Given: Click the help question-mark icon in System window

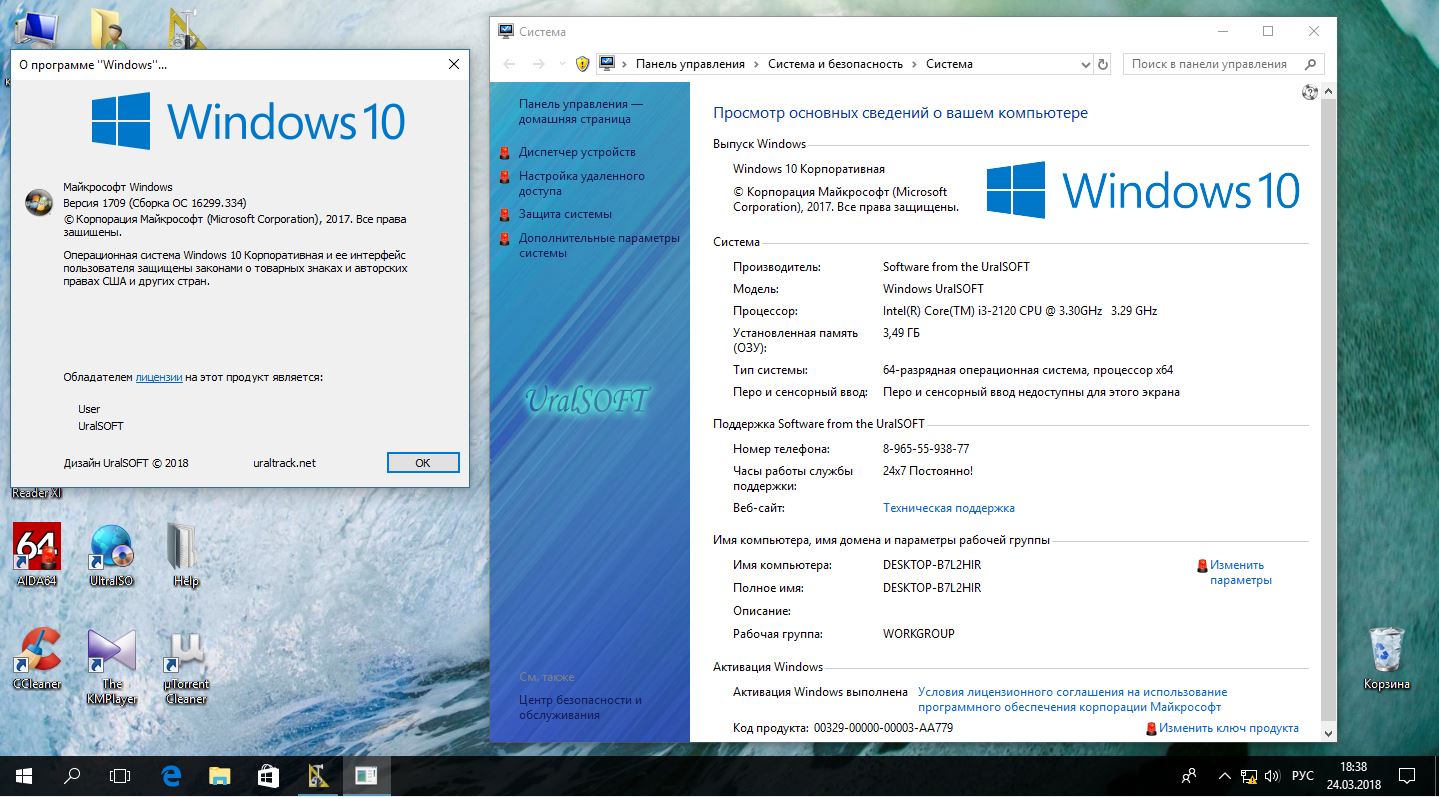Looking at the screenshot, I should point(1310,93).
